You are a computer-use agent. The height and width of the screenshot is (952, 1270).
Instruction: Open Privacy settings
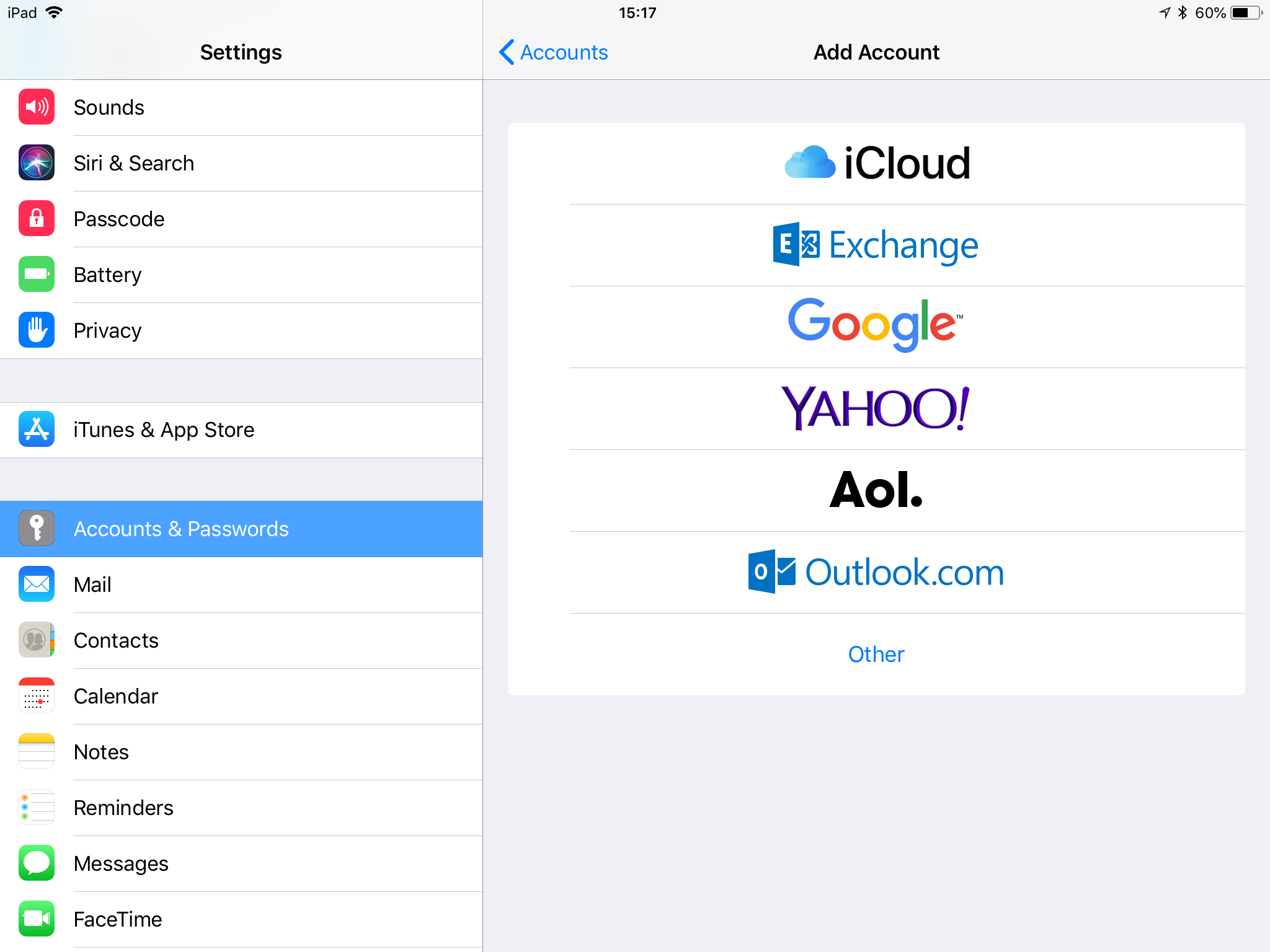241,330
